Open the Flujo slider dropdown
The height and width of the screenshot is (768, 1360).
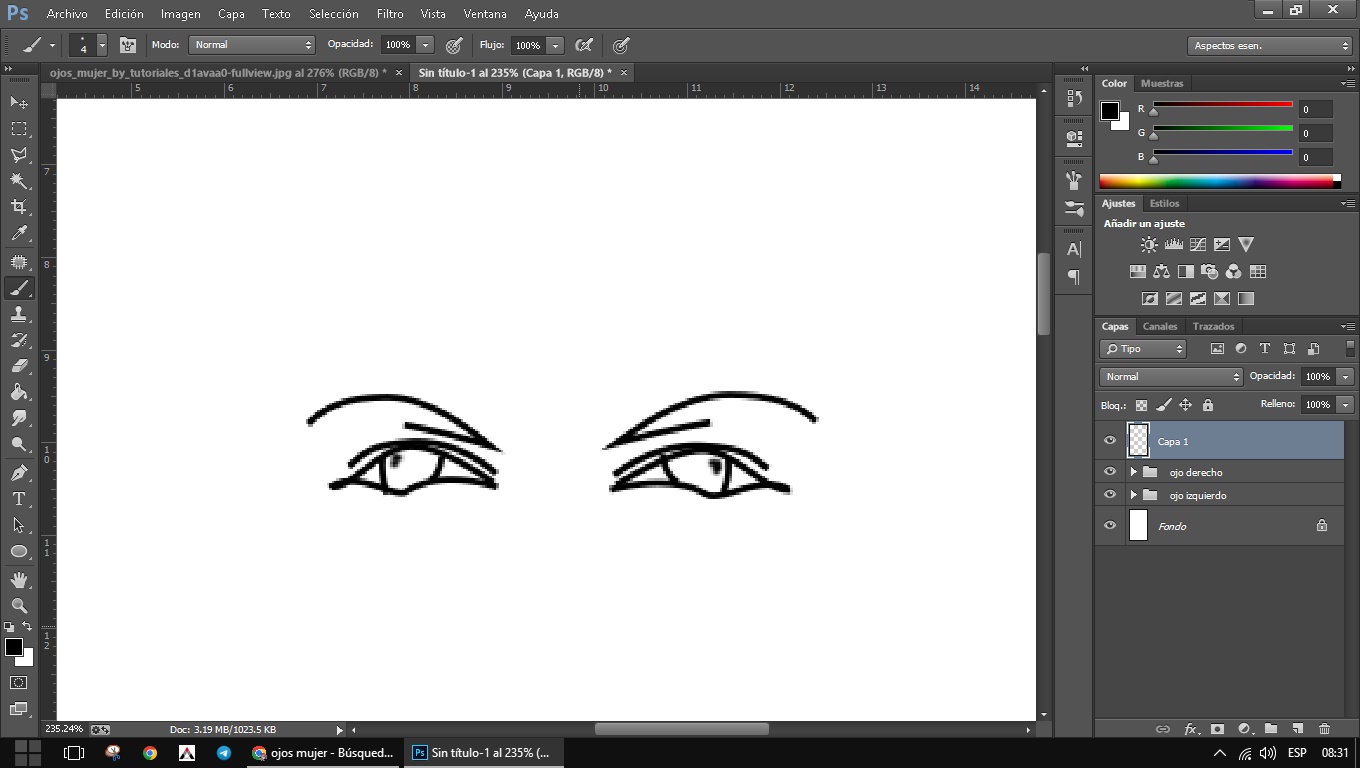(556, 45)
